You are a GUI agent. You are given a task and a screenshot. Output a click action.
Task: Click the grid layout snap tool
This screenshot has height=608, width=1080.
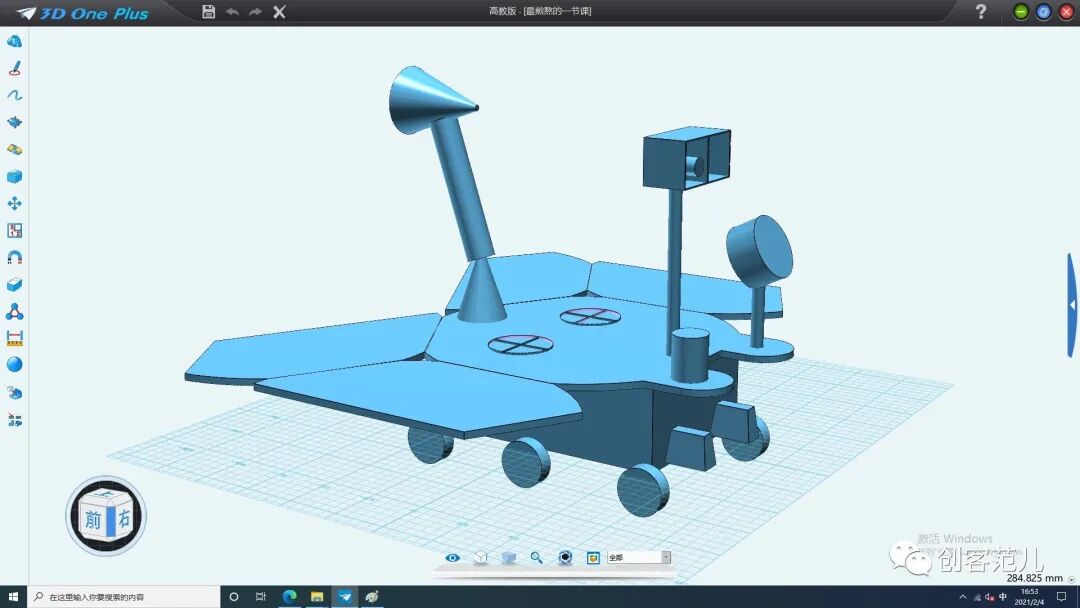pyautogui.click(x=14, y=231)
